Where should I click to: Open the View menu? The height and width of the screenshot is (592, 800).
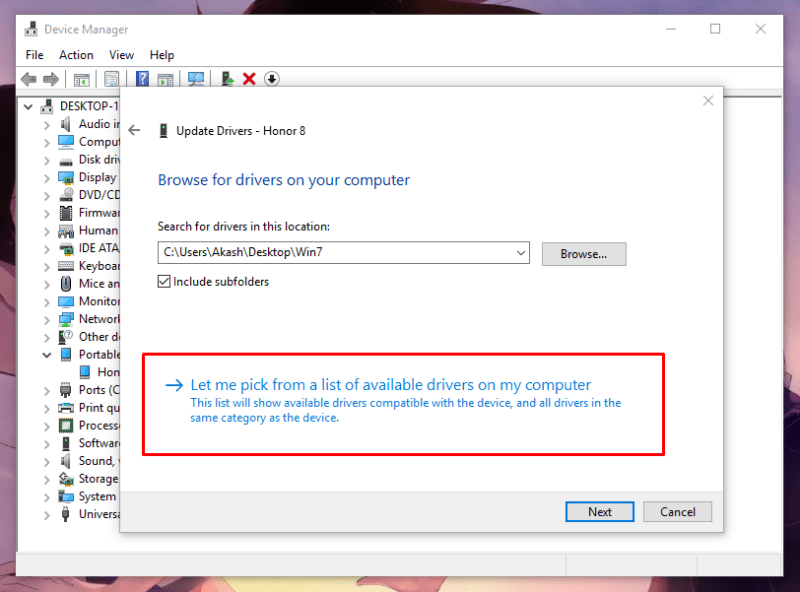(x=121, y=55)
